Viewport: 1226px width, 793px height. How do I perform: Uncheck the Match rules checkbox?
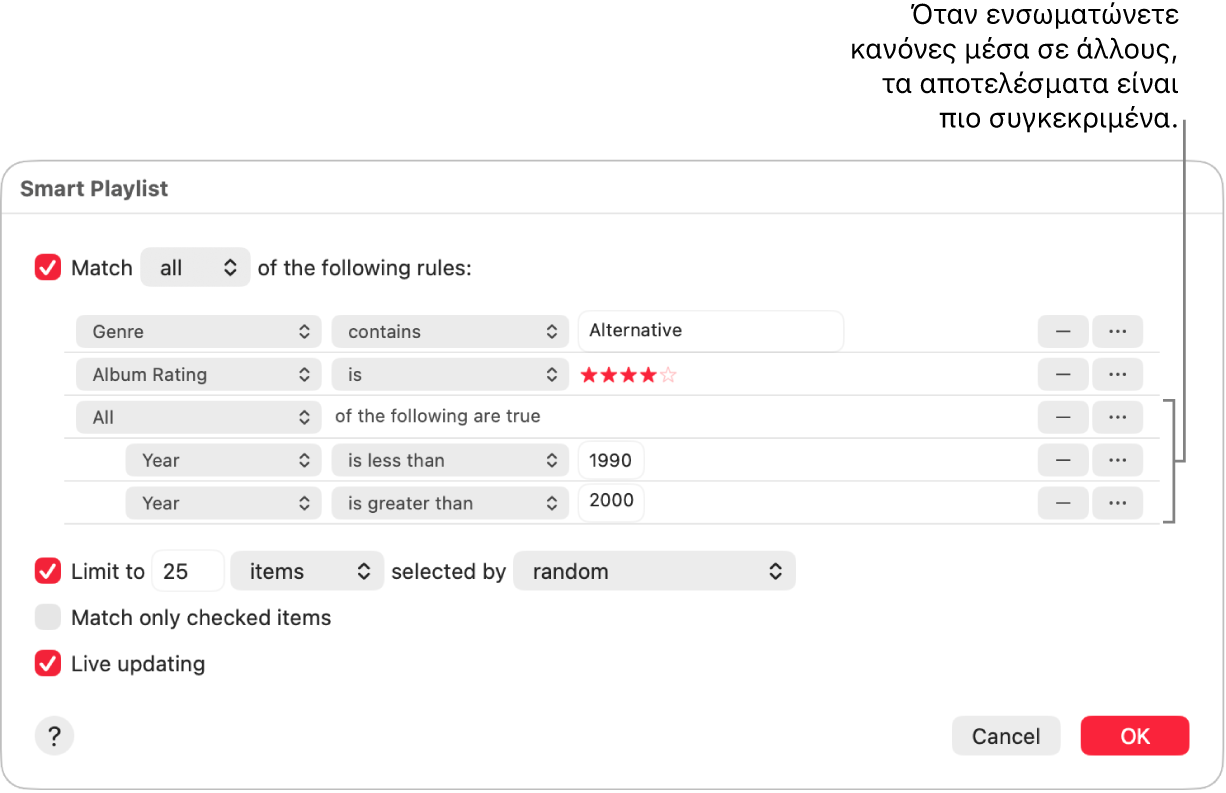tap(48, 268)
